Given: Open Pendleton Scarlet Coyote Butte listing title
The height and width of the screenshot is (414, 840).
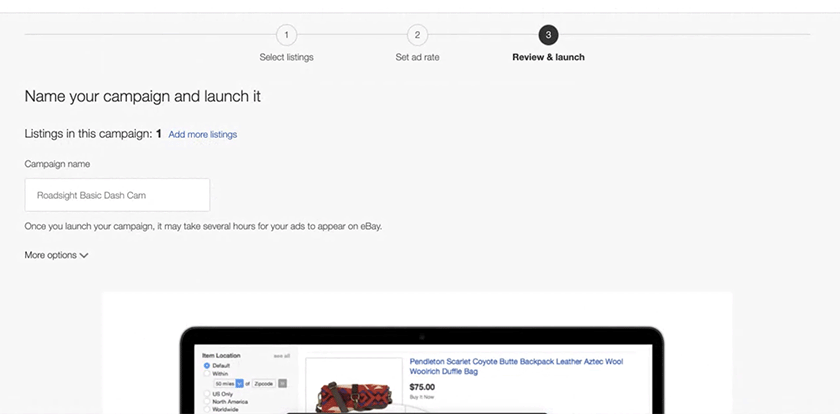Looking at the screenshot, I should tap(516, 366).
